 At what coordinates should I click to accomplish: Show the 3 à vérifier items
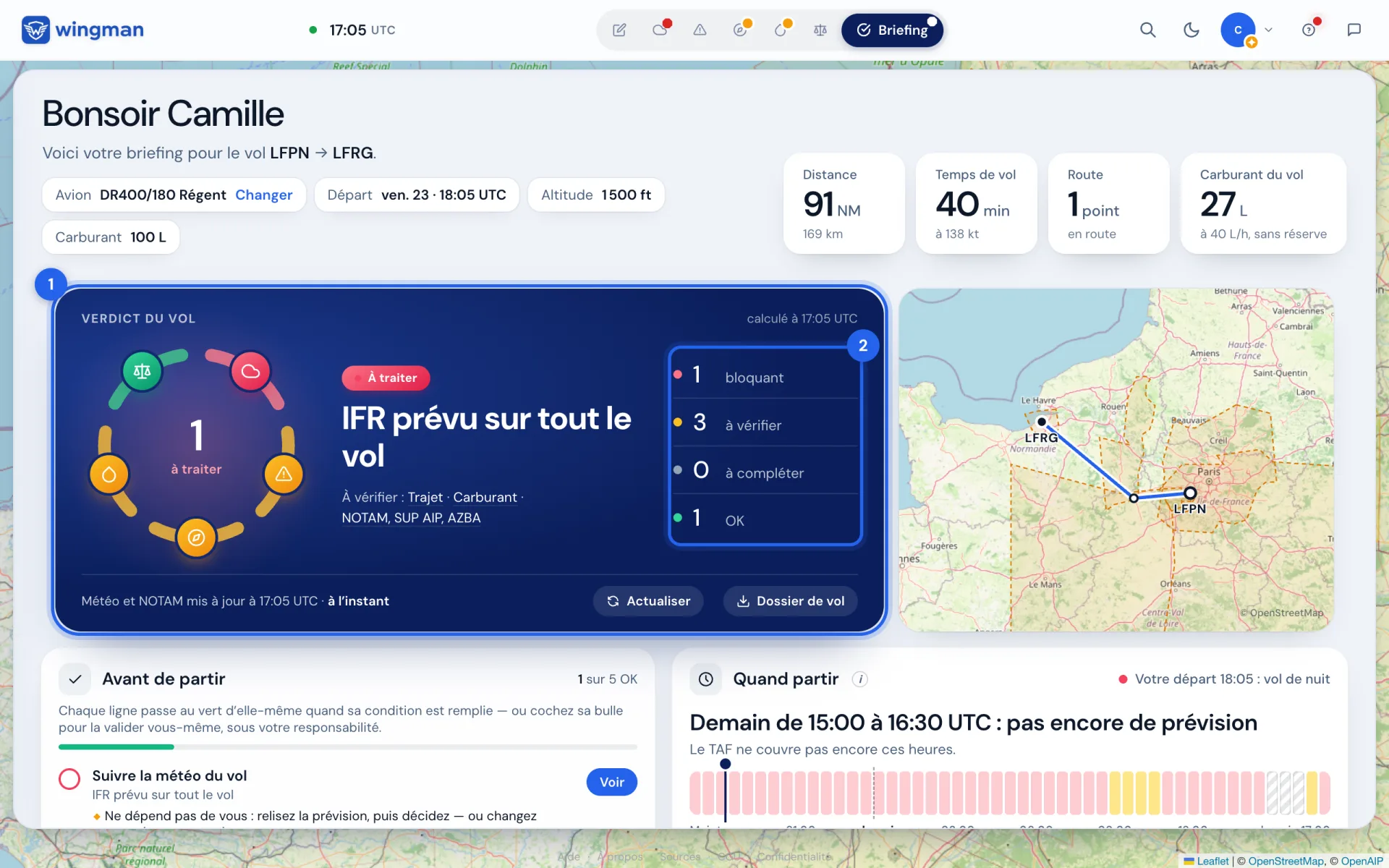765,422
